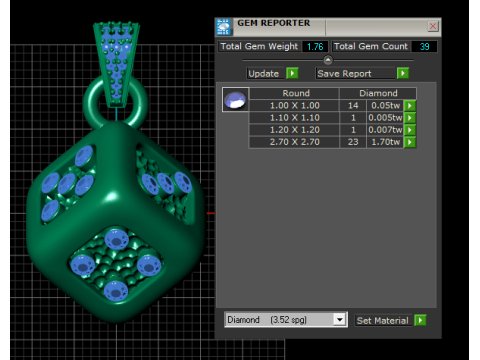480x360 pixels.
Task: Click the Total Gem Count label
Action: click(x=371, y=46)
